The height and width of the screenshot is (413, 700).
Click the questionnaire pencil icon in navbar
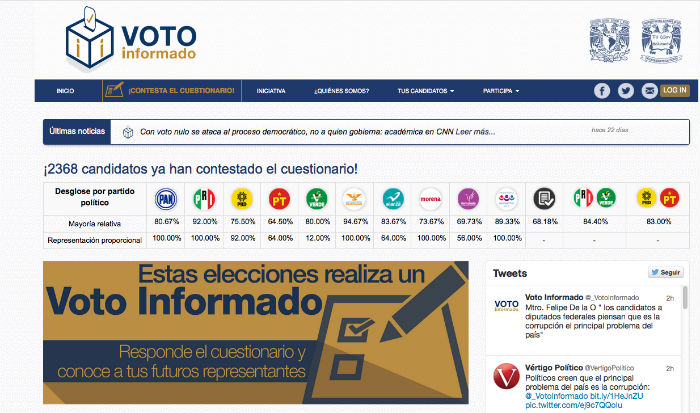[x=114, y=90]
